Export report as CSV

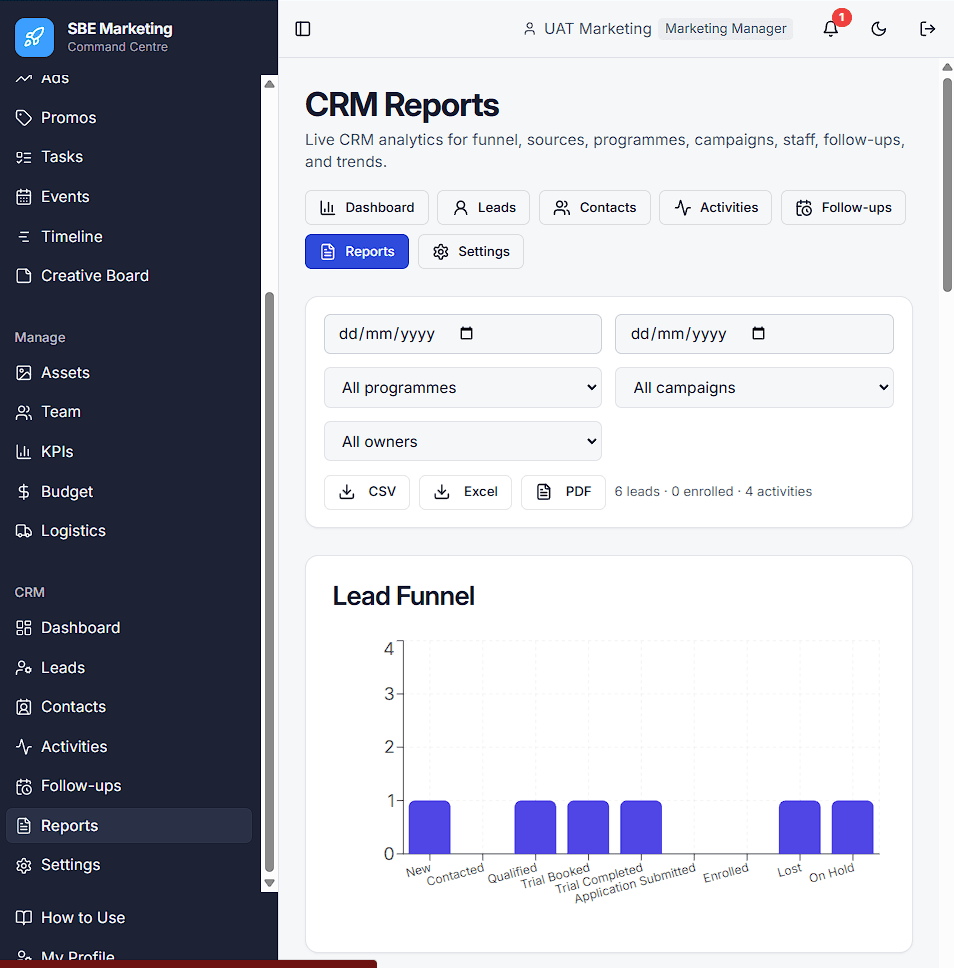(367, 492)
